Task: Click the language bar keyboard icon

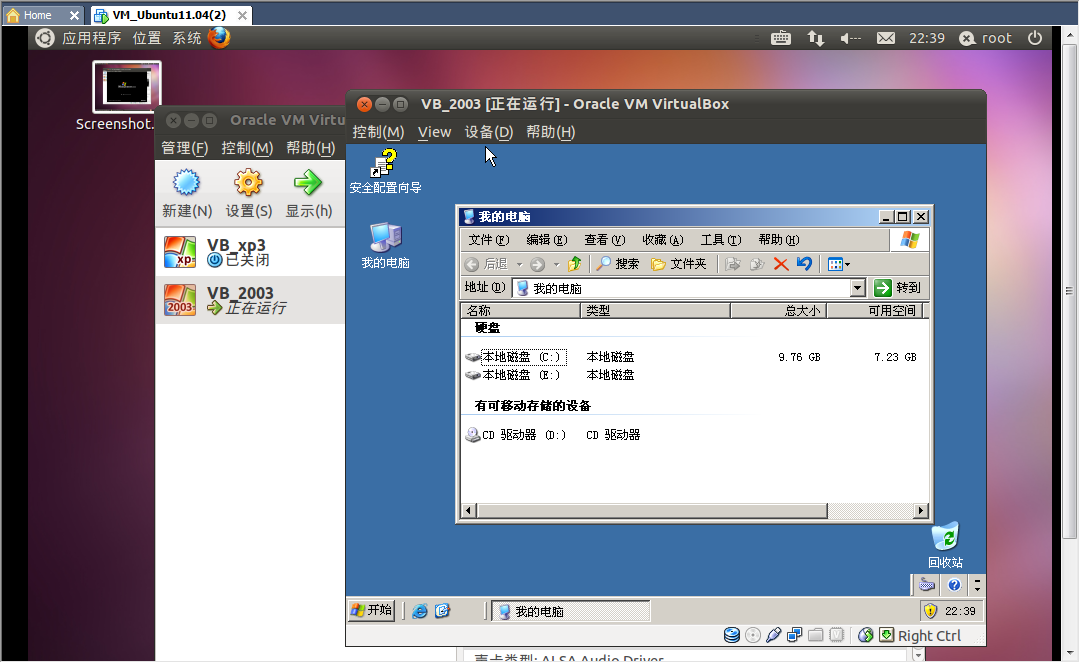Action: pyautogui.click(x=927, y=586)
